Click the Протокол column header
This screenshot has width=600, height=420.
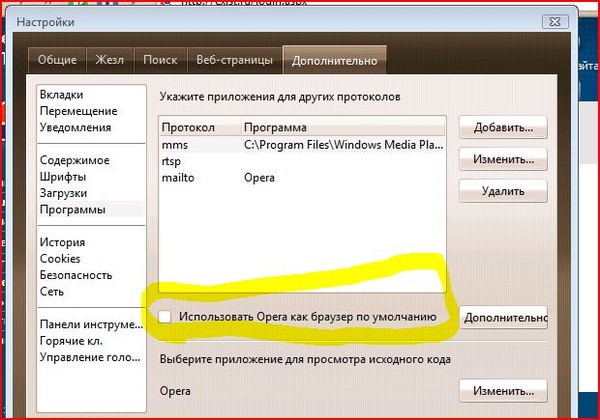tap(200, 127)
